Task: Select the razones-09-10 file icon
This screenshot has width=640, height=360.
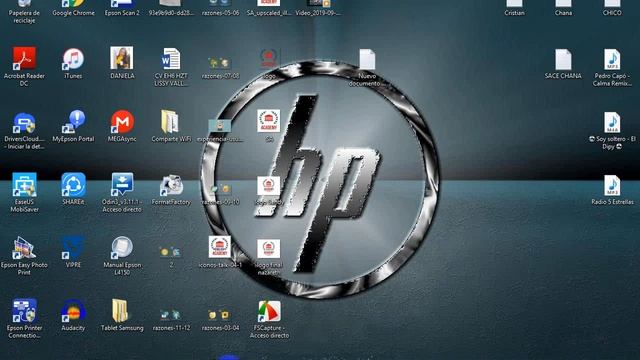Action: (x=220, y=189)
